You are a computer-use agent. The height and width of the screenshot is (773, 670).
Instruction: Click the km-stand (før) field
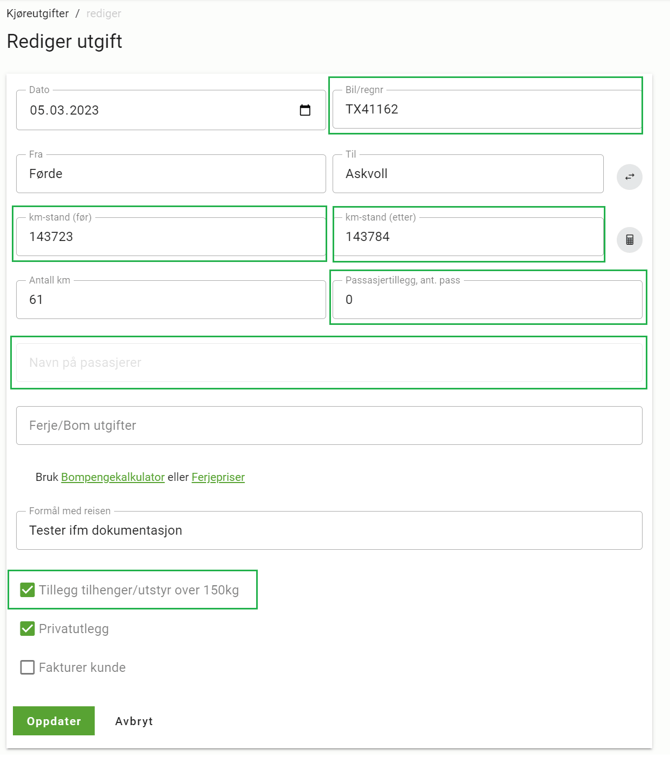click(171, 237)
